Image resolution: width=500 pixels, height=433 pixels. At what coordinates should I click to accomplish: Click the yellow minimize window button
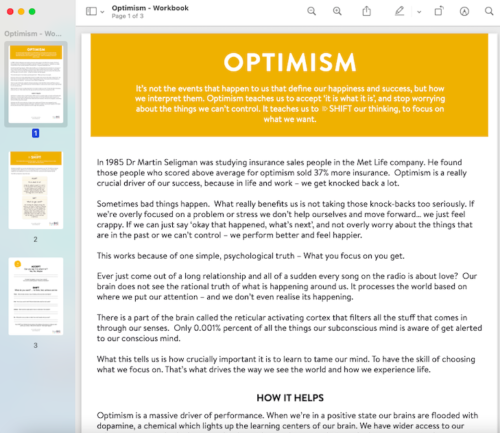pos(21,12)
